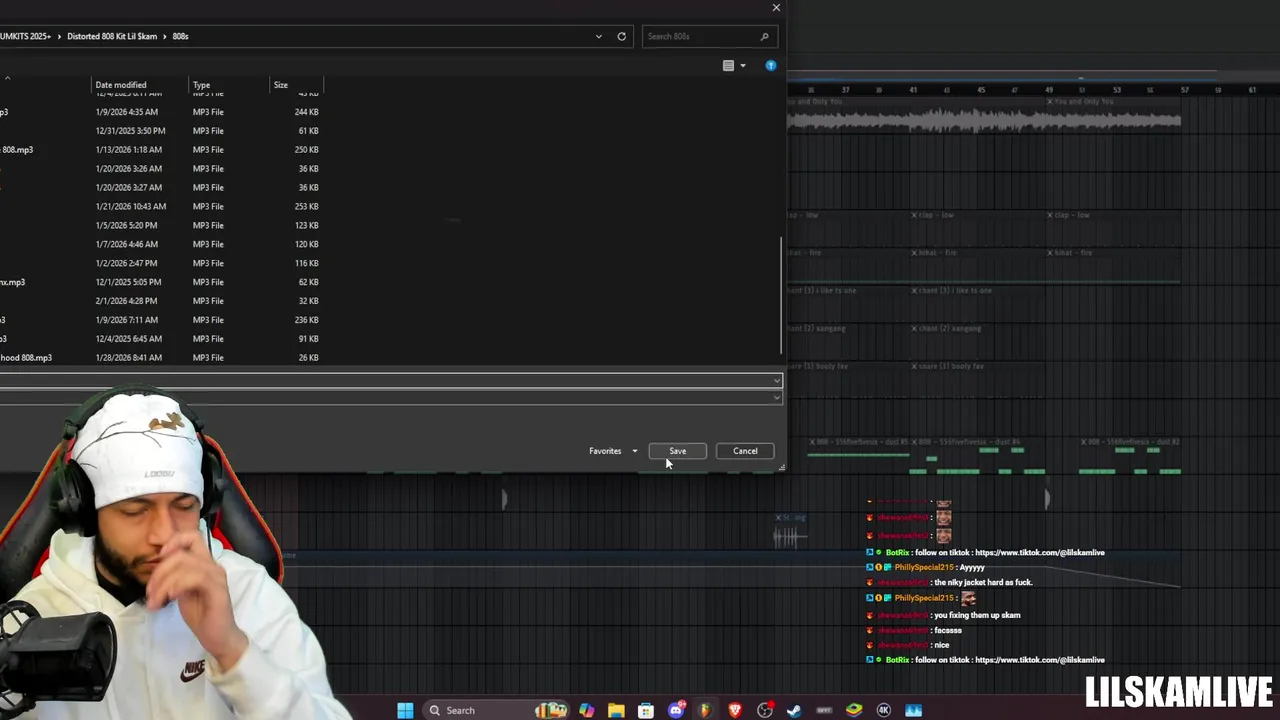
Task: Select file dated 1/20/2026 3:27 AM
Action: [160, 188]
